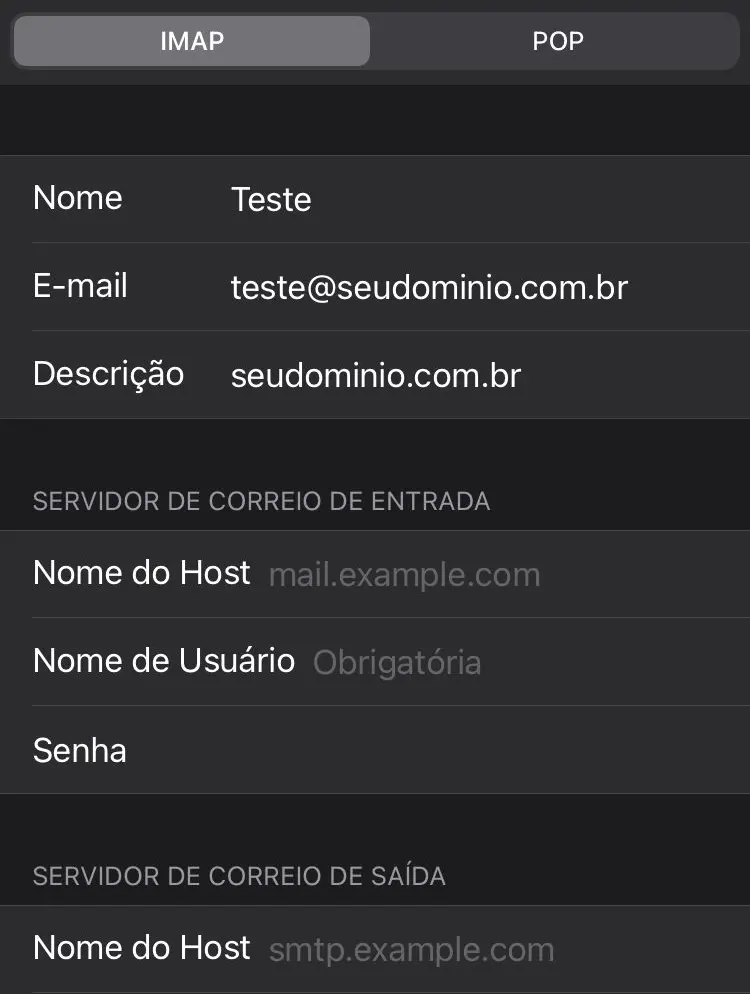Enter incoming host in mail.example.com field
750x994 pixels.
(x=404, y=575)
